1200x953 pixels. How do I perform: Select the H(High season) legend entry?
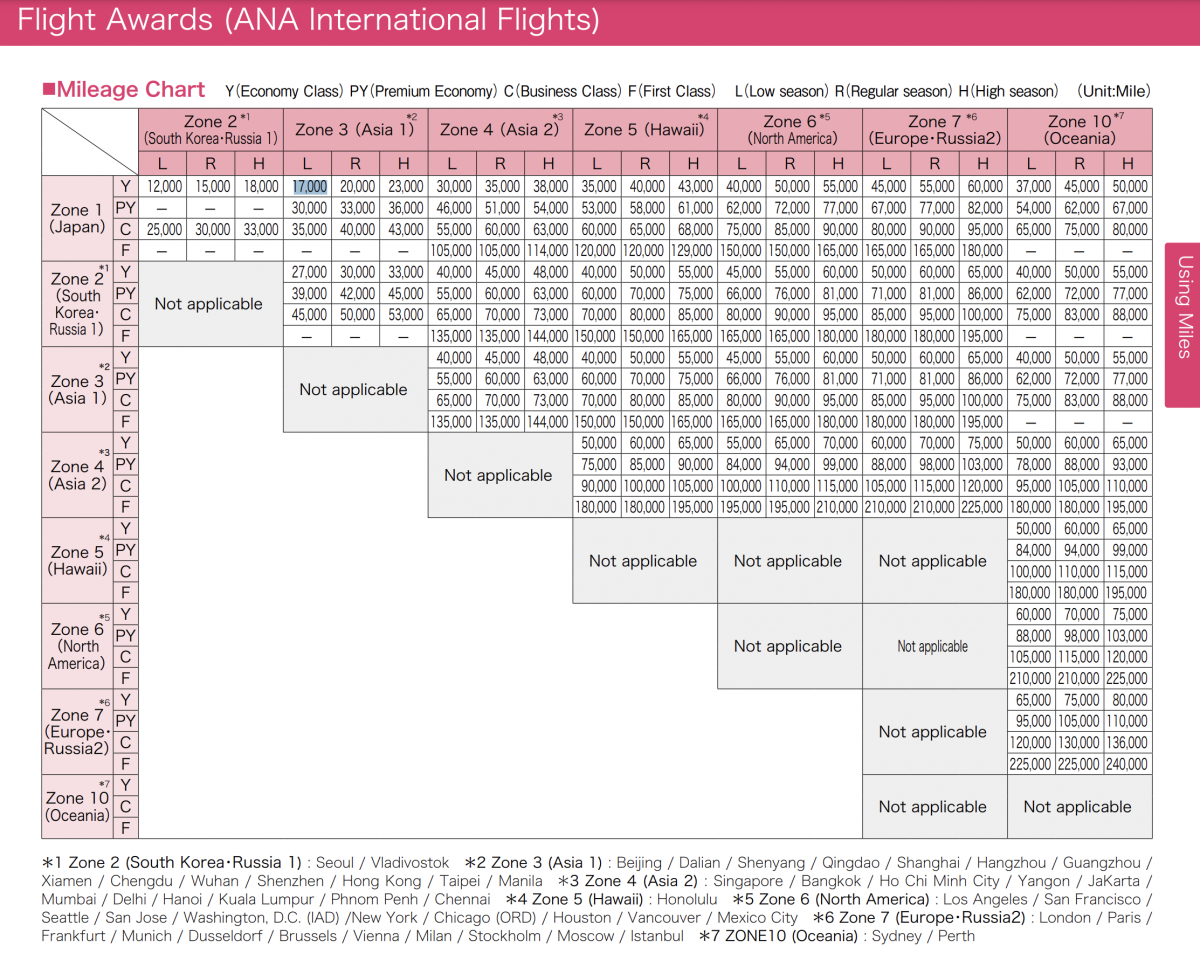[x=1008, y=91]
